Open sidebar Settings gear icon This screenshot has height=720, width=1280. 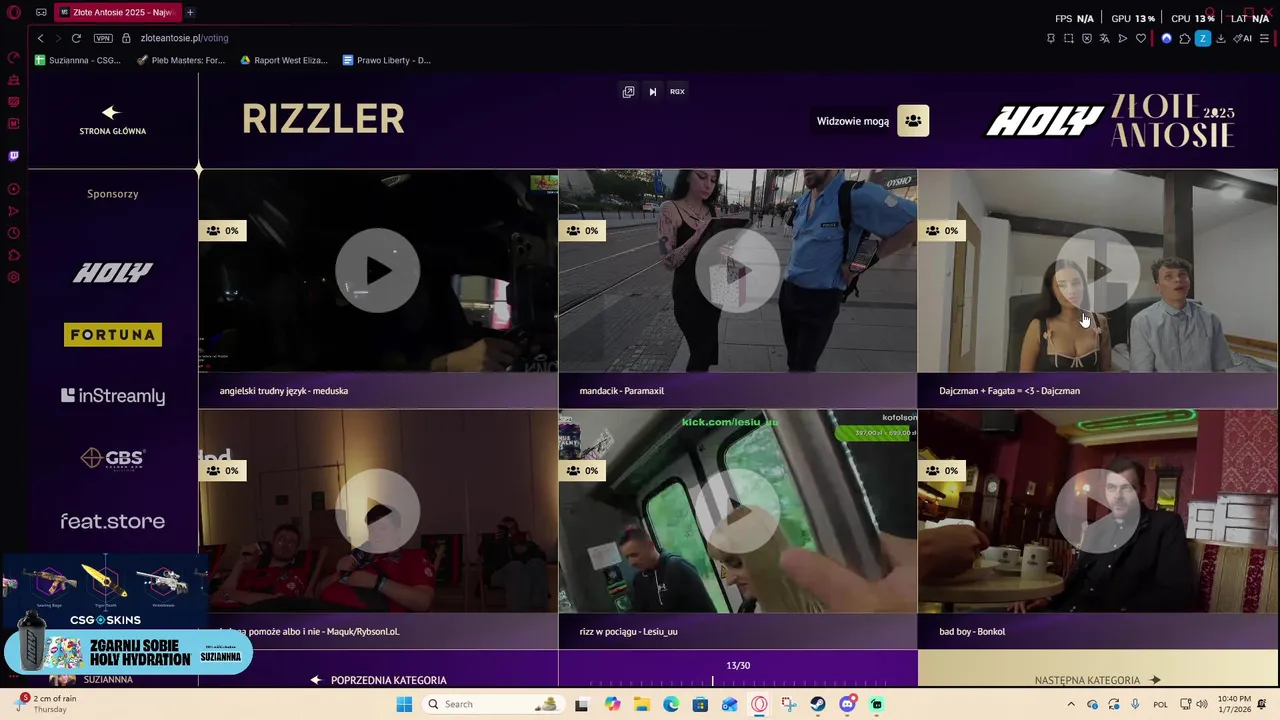tap(14, 277)
